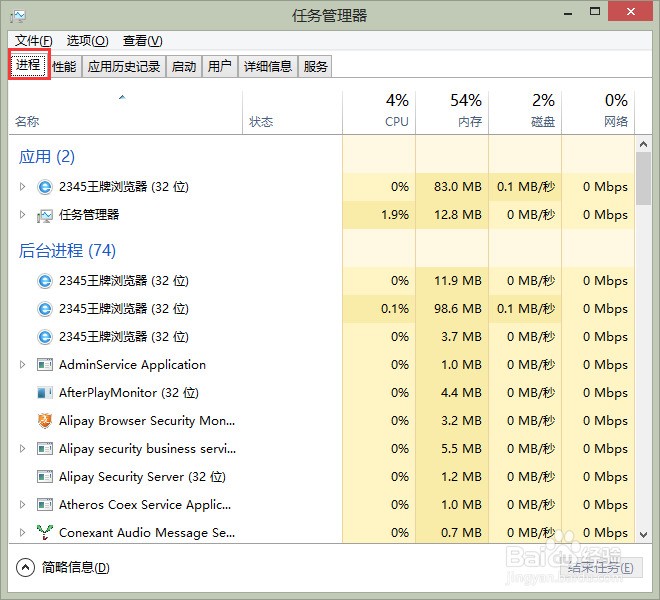Click the 结束任务(E) button
The image size is (660, 600).
tap(601, 568)
